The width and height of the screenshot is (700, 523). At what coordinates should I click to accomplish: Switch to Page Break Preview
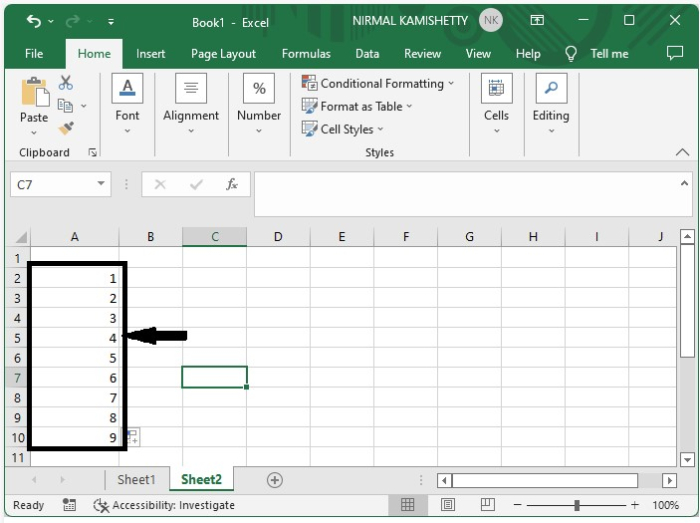(488, 505)
